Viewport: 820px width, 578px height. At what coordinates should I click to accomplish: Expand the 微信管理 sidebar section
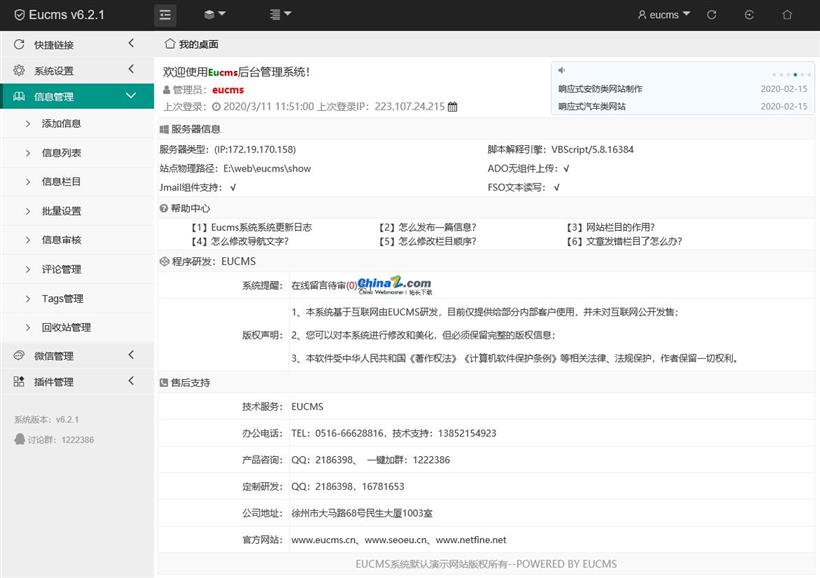click(x=131, y=355)
